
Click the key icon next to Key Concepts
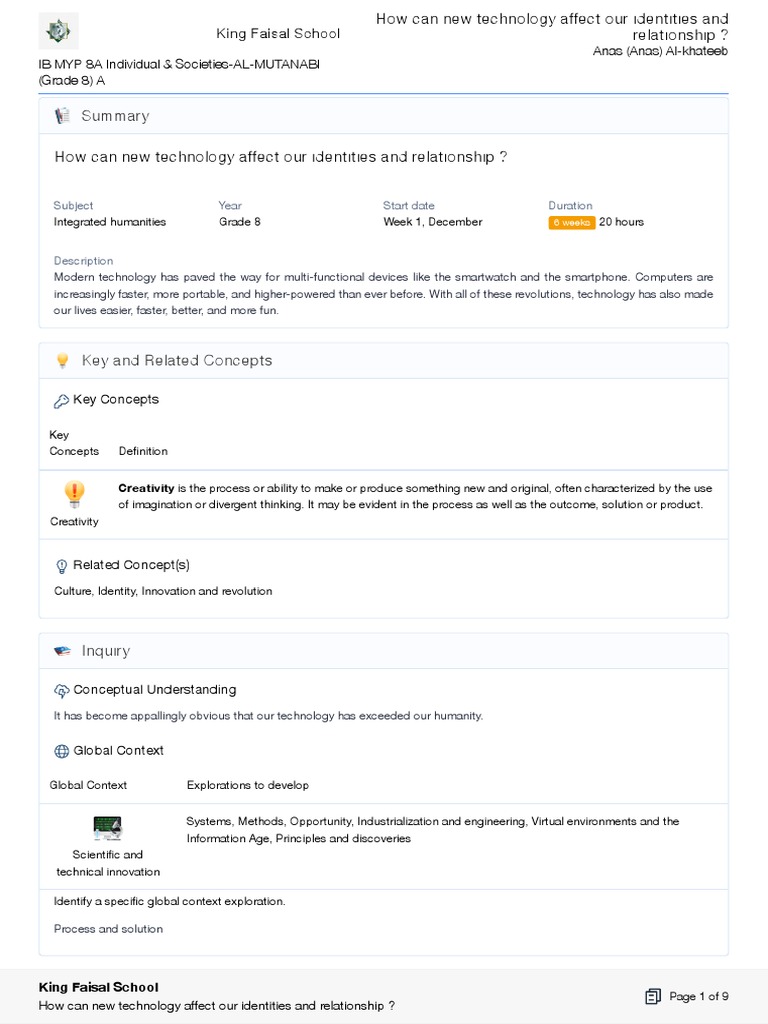coord(61,401)
